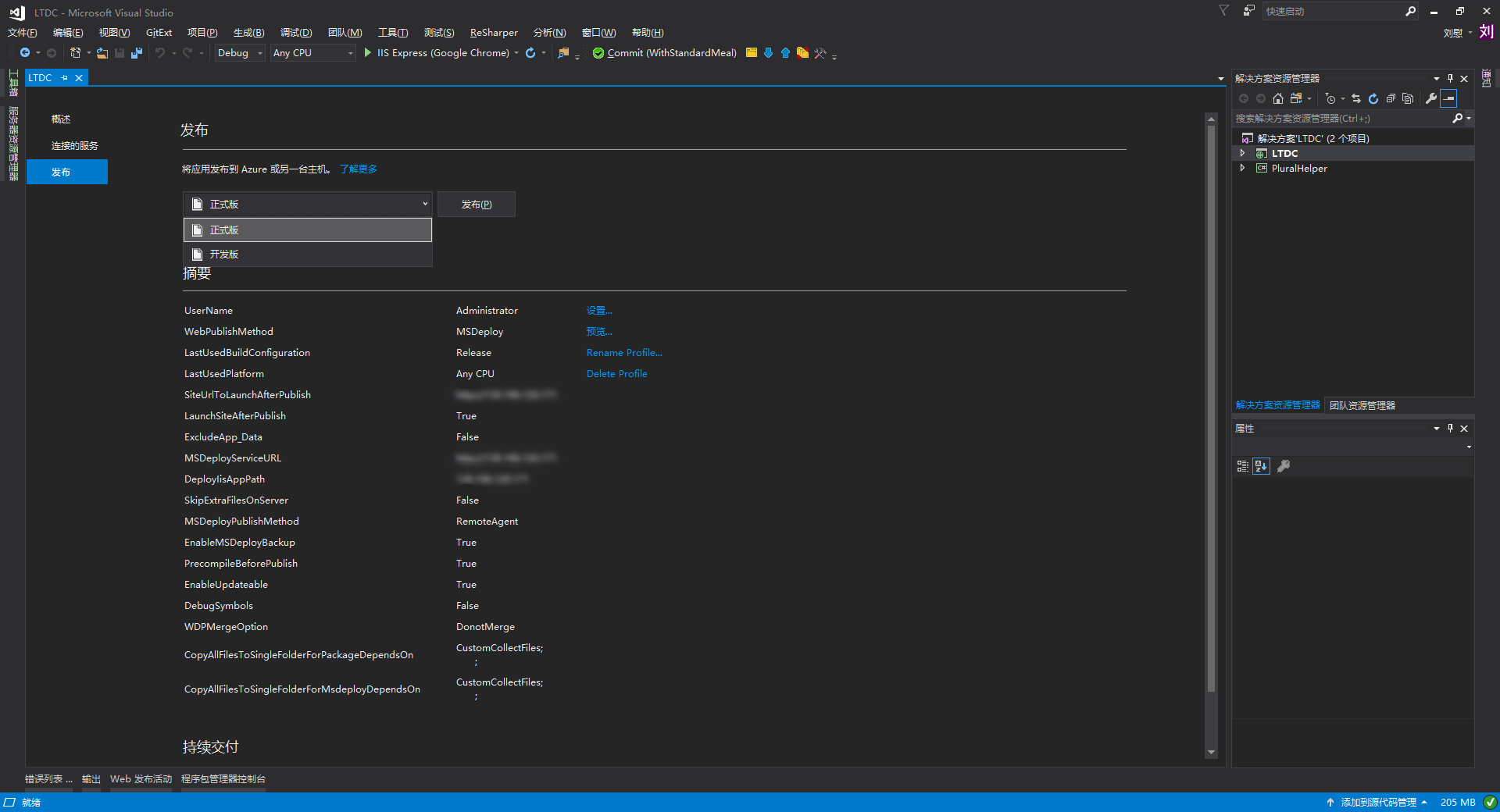The image size is (1500, 812).
Task: Click the Rename Profile... link
Action: pos(624,353)
